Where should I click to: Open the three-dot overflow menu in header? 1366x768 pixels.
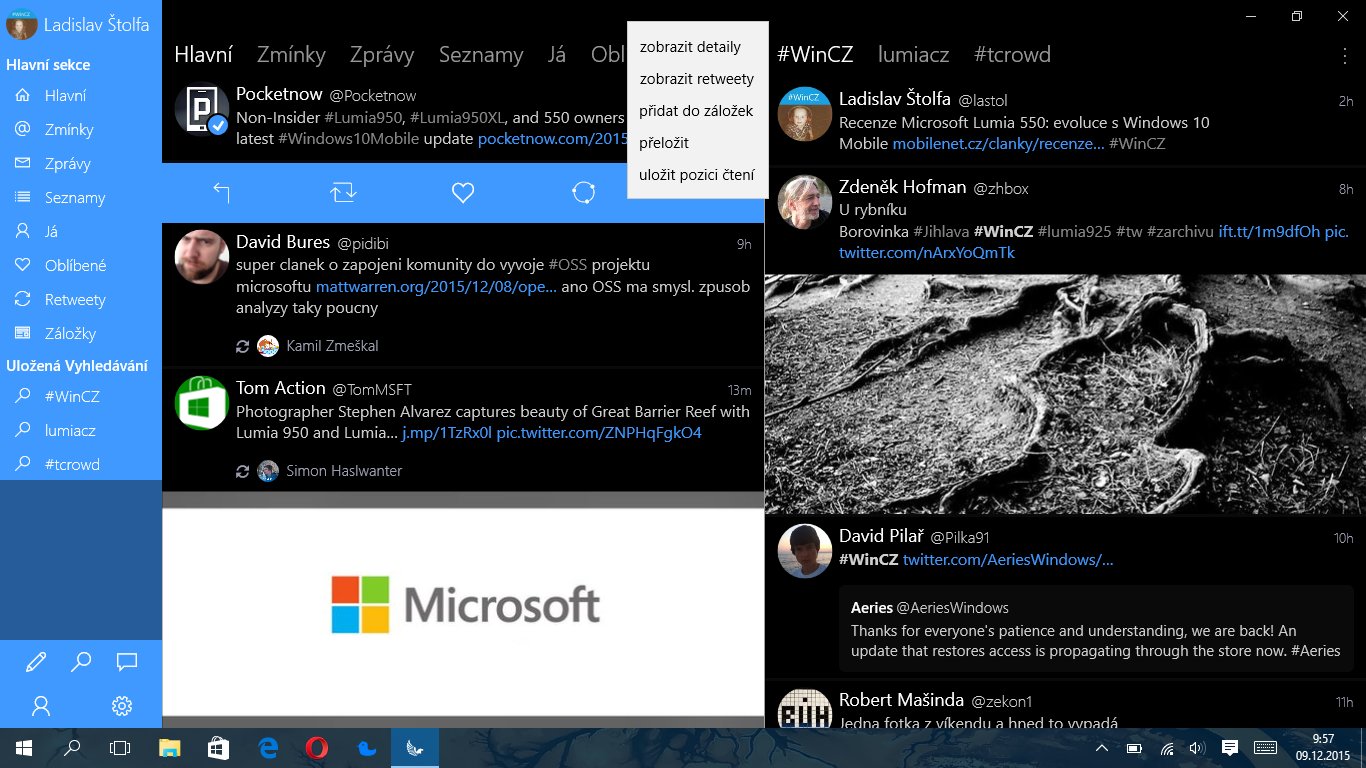1344,55
